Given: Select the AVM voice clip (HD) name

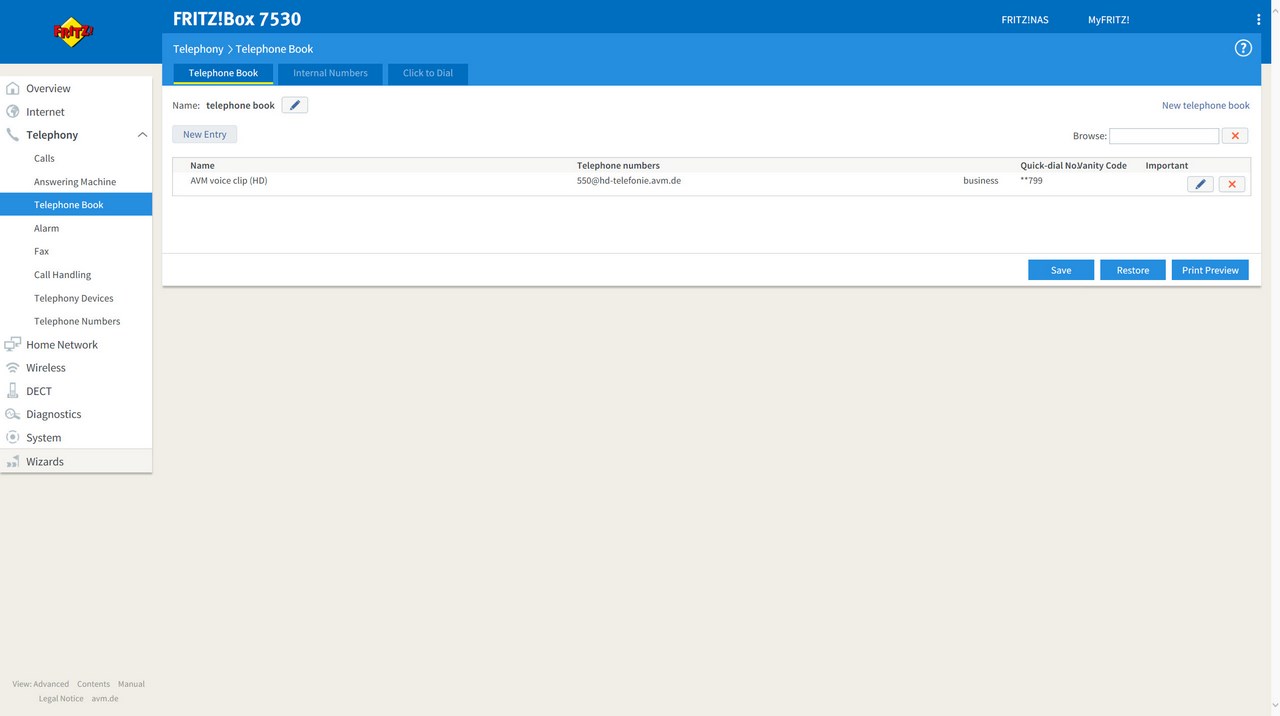Looking at the screenshot, I should click(x=229, y=181).
